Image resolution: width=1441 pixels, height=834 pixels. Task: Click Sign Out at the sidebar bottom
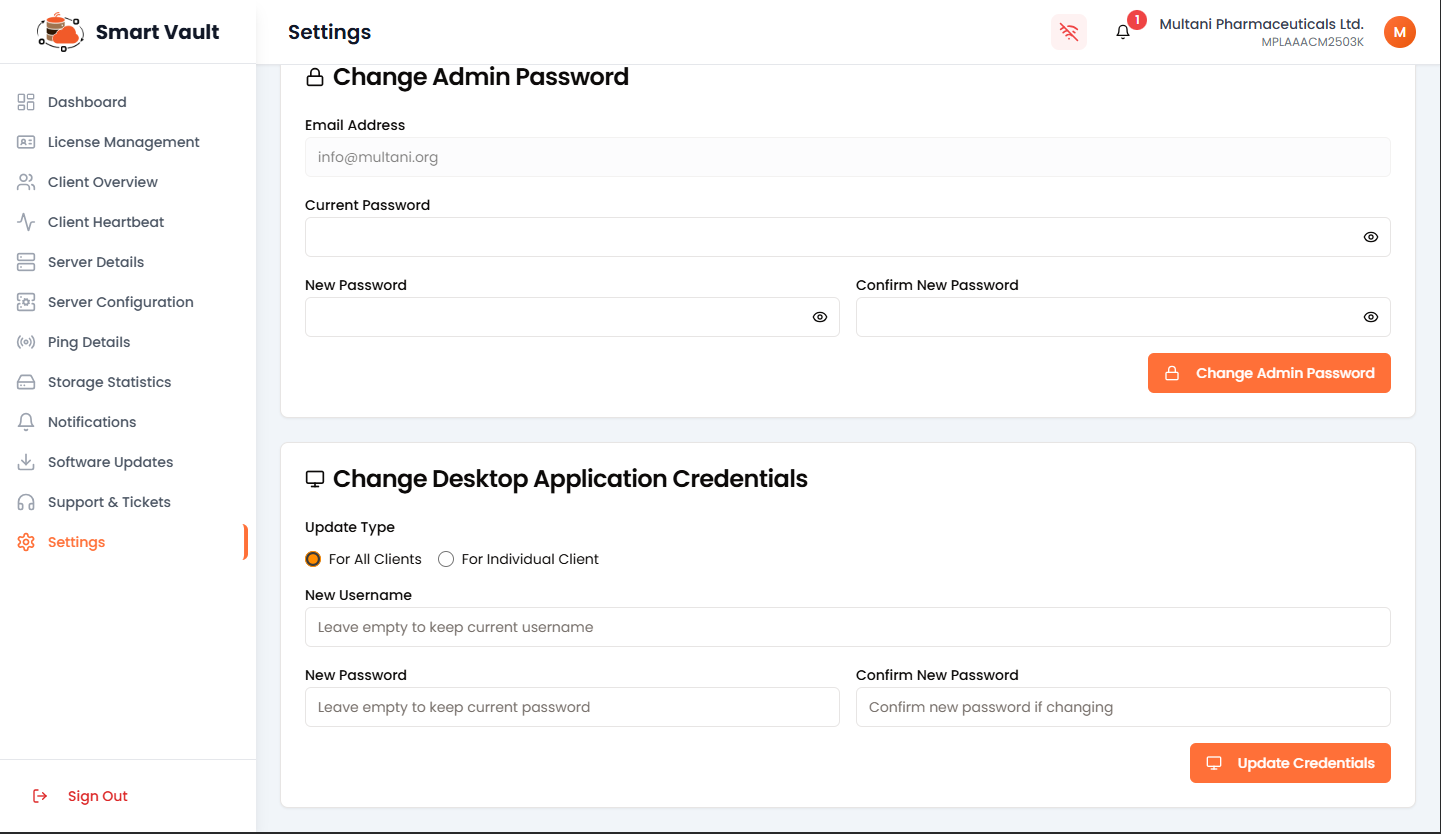coord(97,796)
